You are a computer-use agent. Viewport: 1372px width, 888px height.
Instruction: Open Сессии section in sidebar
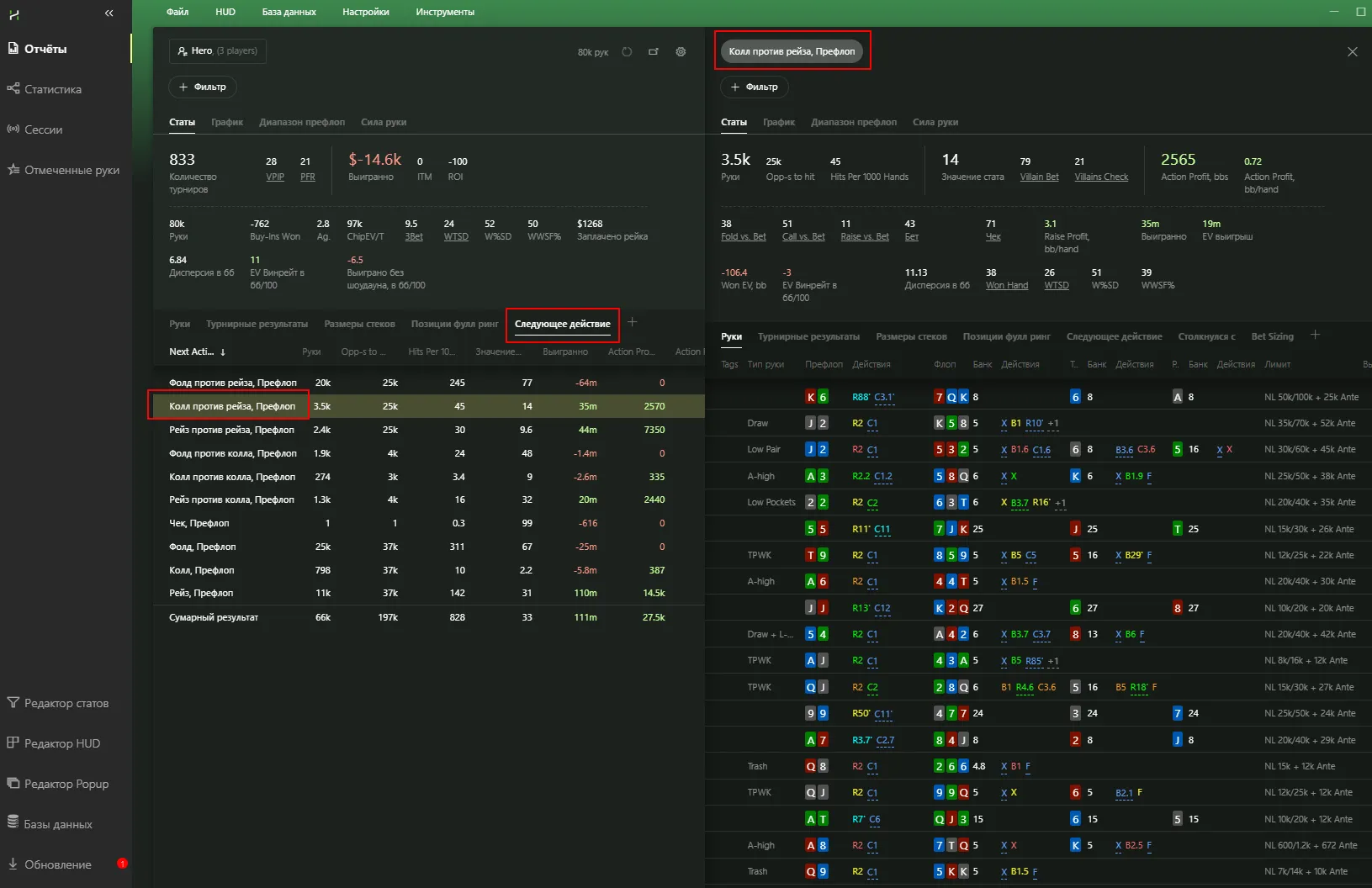43,129
